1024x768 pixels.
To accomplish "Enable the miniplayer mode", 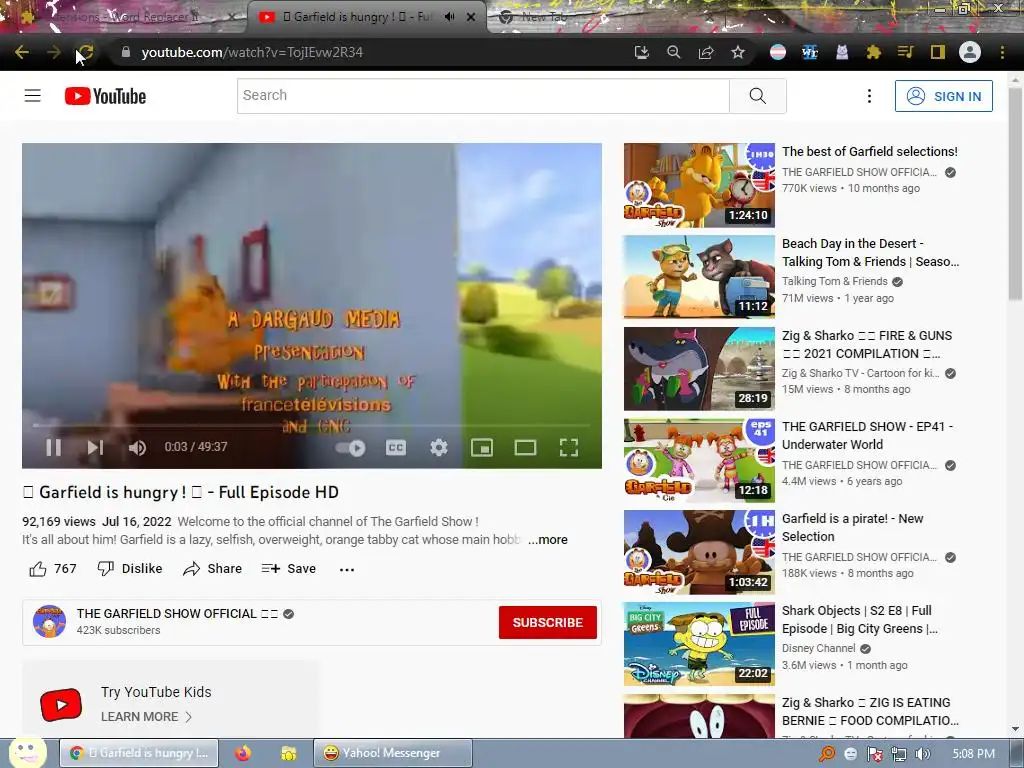I will coord(482,447).
